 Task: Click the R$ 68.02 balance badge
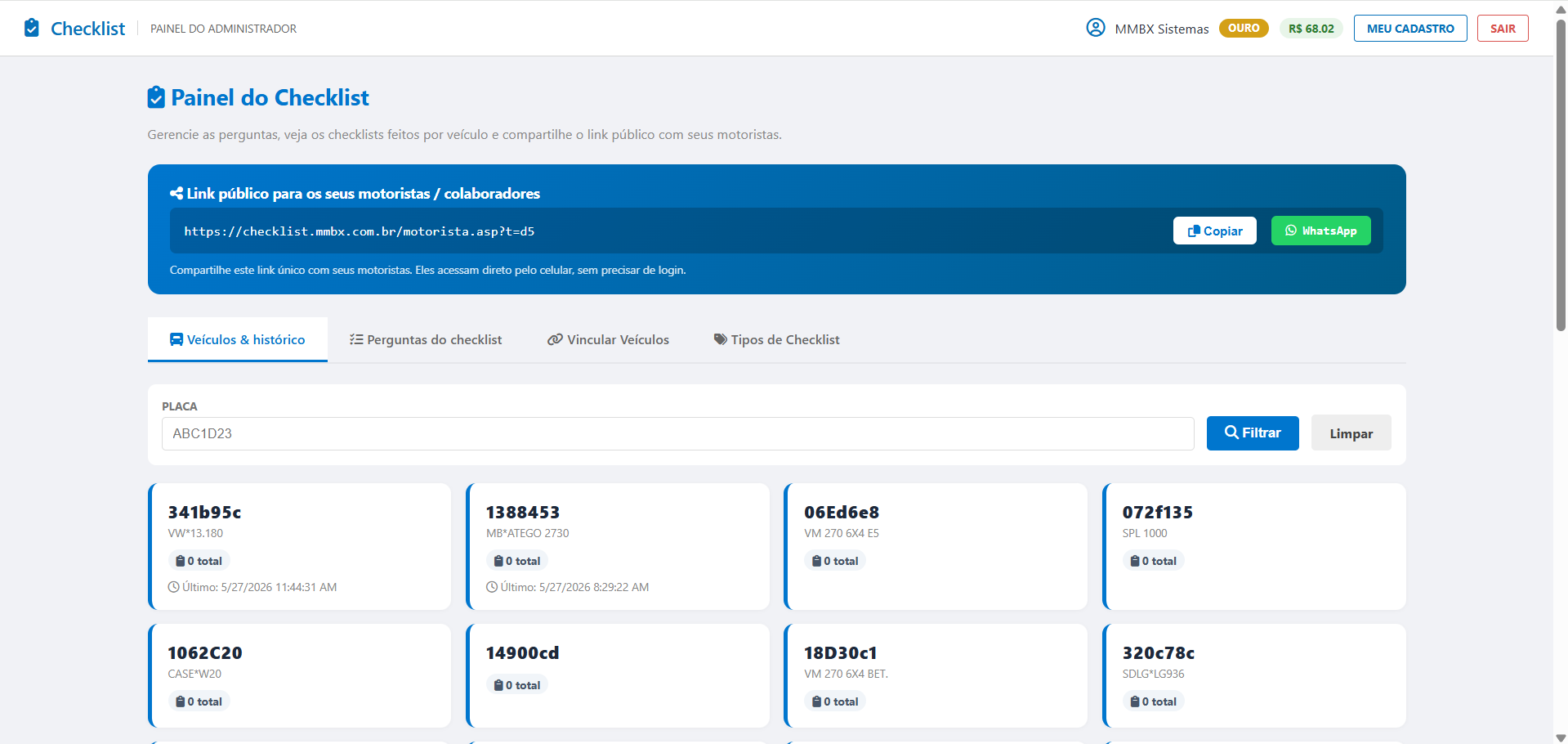click(1311, 29)
